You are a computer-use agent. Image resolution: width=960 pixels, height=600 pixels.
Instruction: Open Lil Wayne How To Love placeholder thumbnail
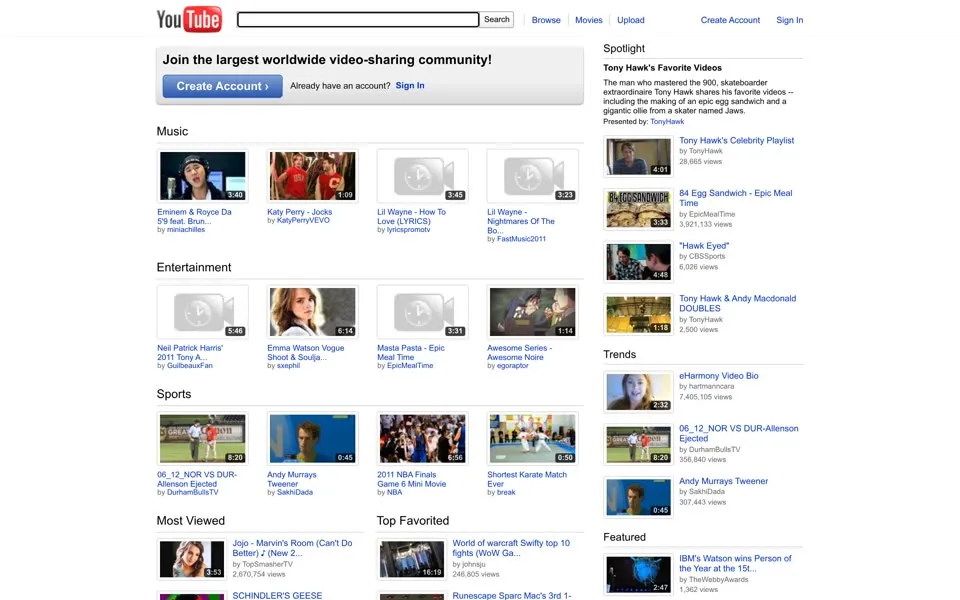point(422,176)
